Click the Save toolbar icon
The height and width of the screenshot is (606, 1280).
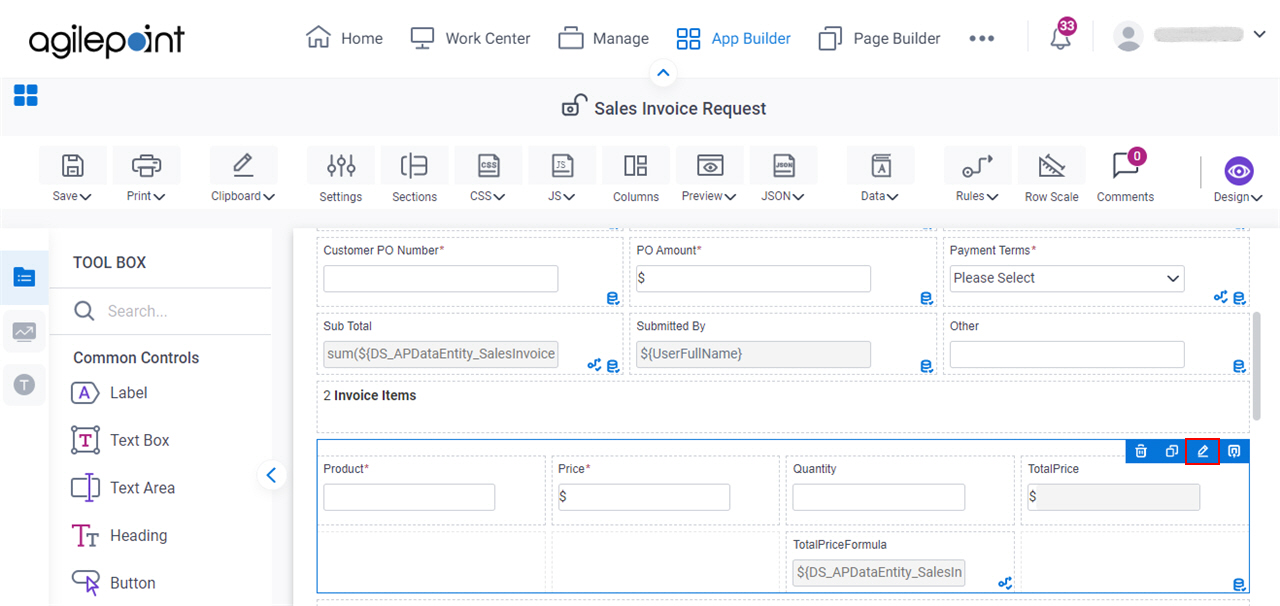pyautogui.click(x=73, y=165)
